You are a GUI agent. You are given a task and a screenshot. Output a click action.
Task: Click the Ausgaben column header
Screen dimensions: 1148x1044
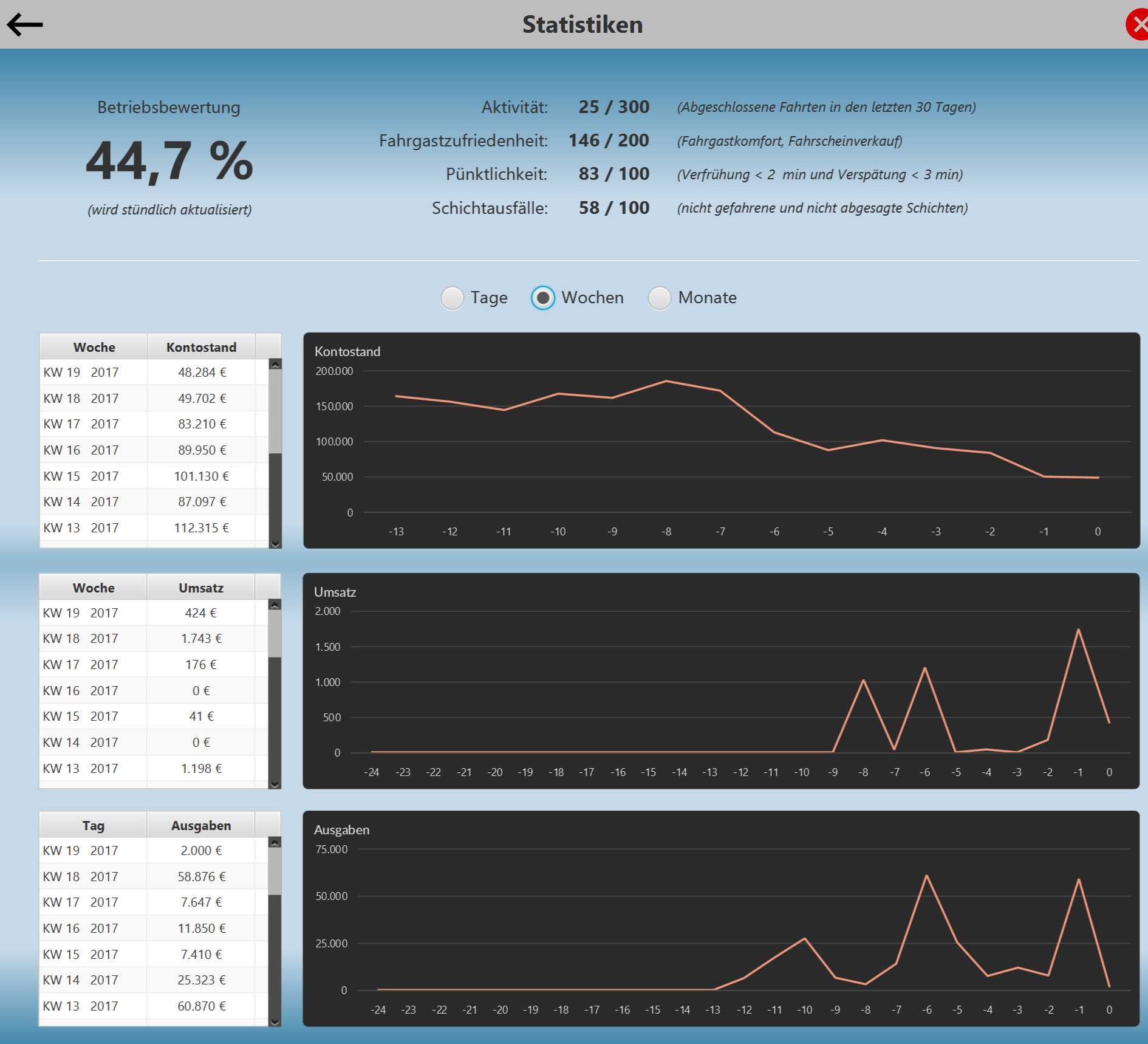(202, 825)
